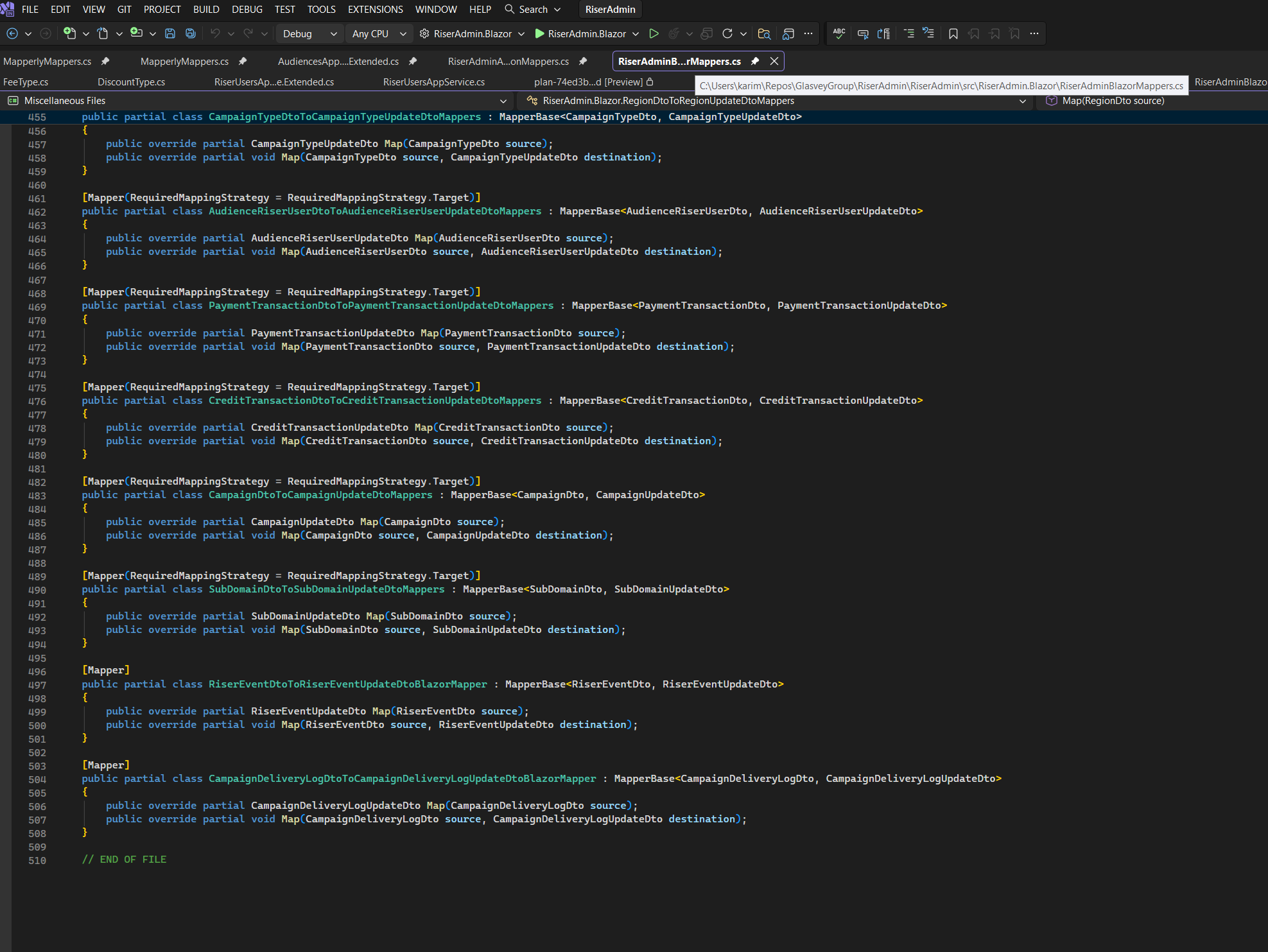Image resolution: width=1268 pixels, height=952 pixels.
Task: Click the Search box in title bar
Action: 533,9
